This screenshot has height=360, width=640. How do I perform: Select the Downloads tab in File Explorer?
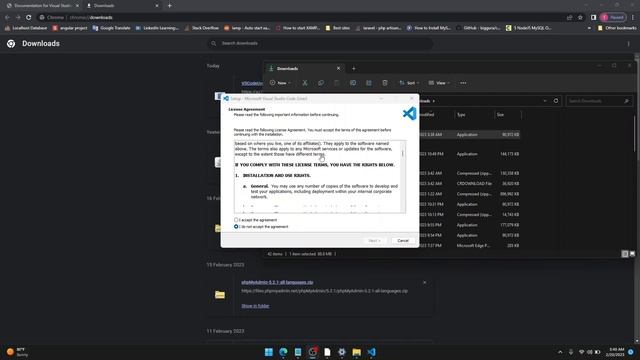pos(304,69)
